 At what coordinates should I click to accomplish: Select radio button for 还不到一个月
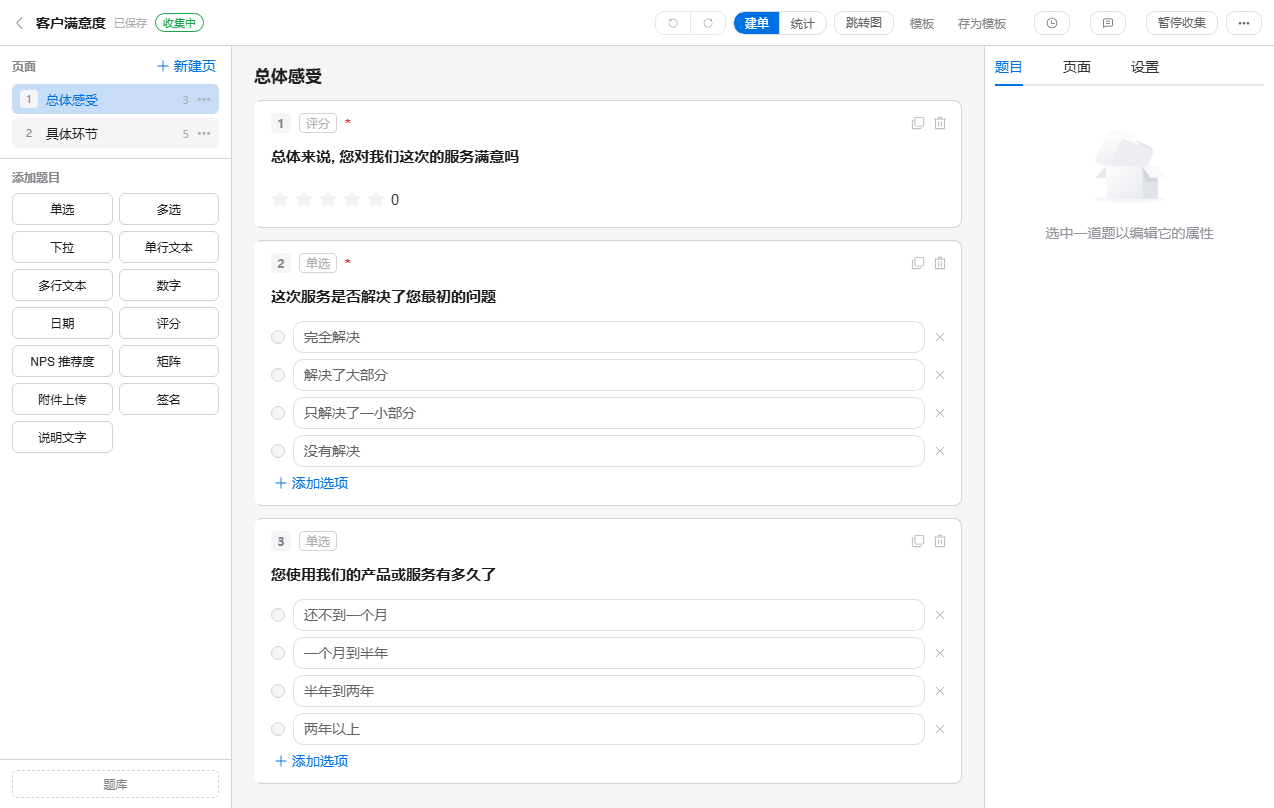coord(278,615)
